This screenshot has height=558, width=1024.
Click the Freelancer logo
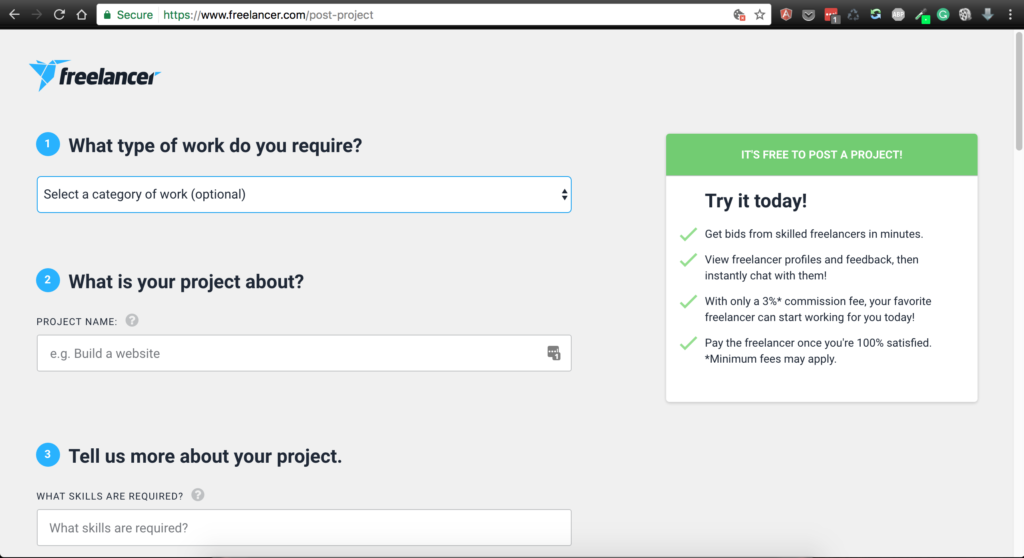tap(95, 75)
